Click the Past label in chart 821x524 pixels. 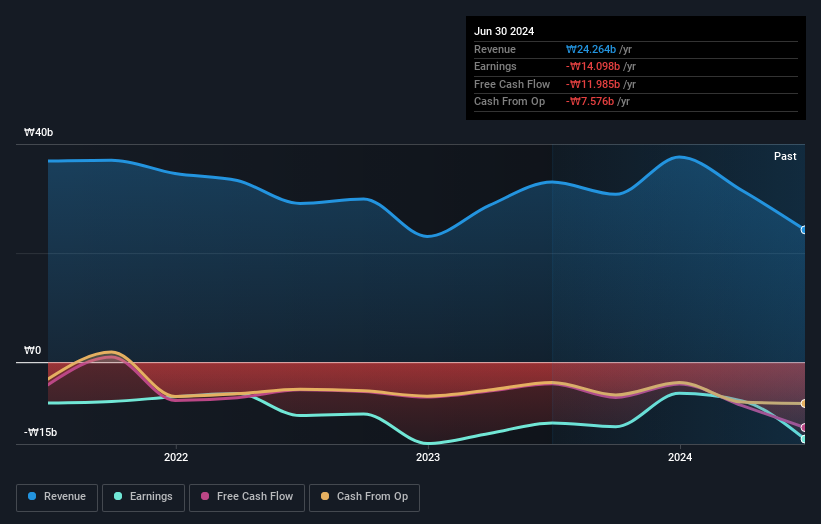(x=785, y=156)
